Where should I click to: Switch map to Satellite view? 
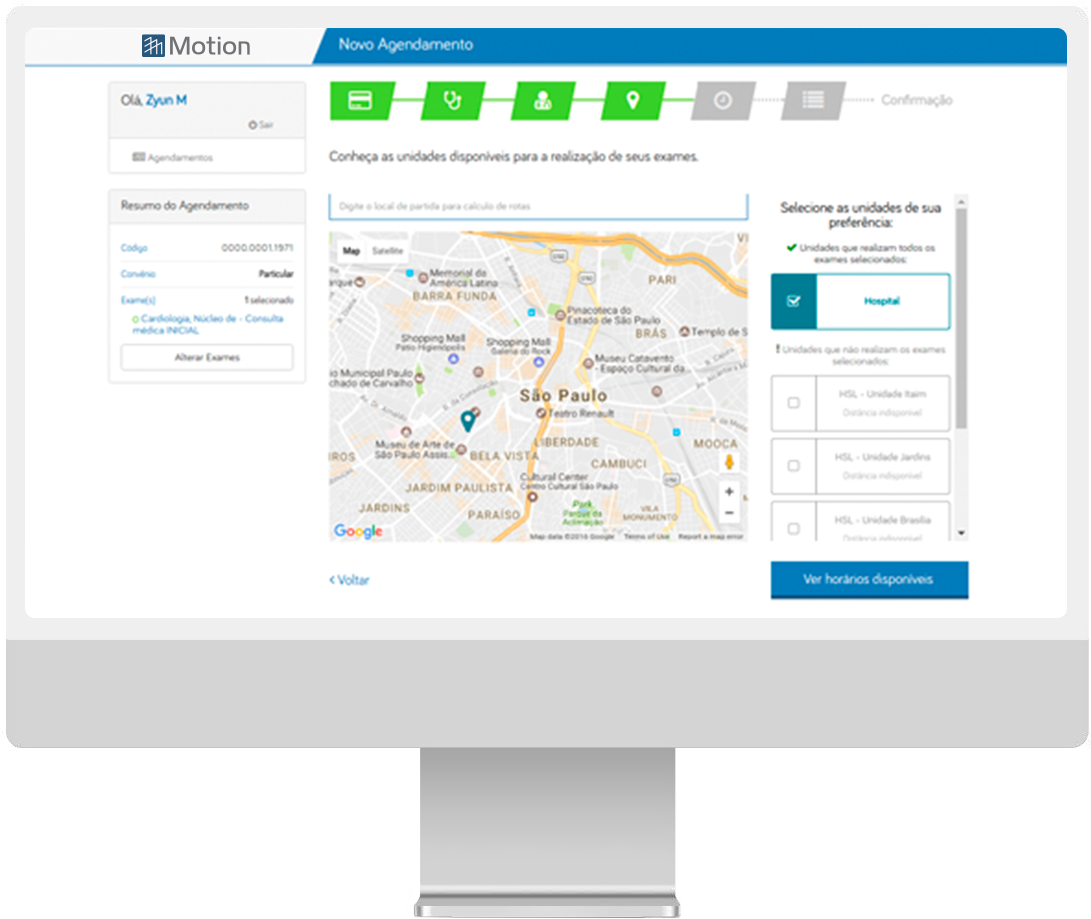388,251
